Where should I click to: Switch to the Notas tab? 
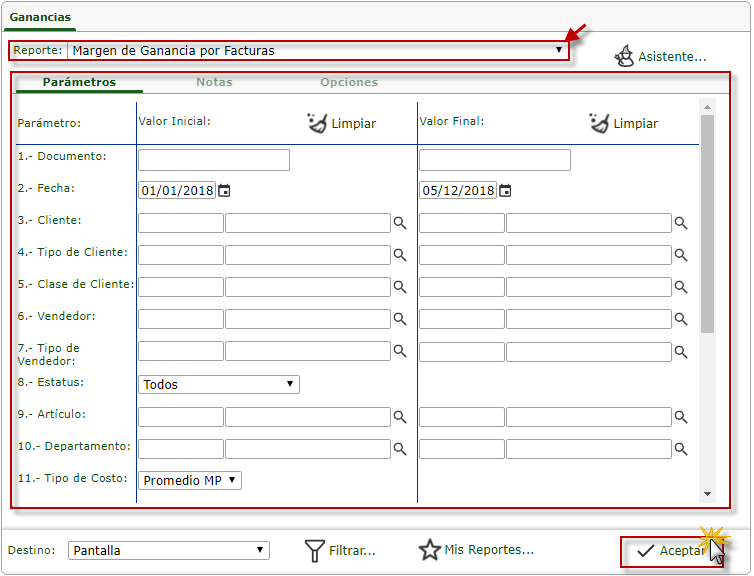[214, 82]
